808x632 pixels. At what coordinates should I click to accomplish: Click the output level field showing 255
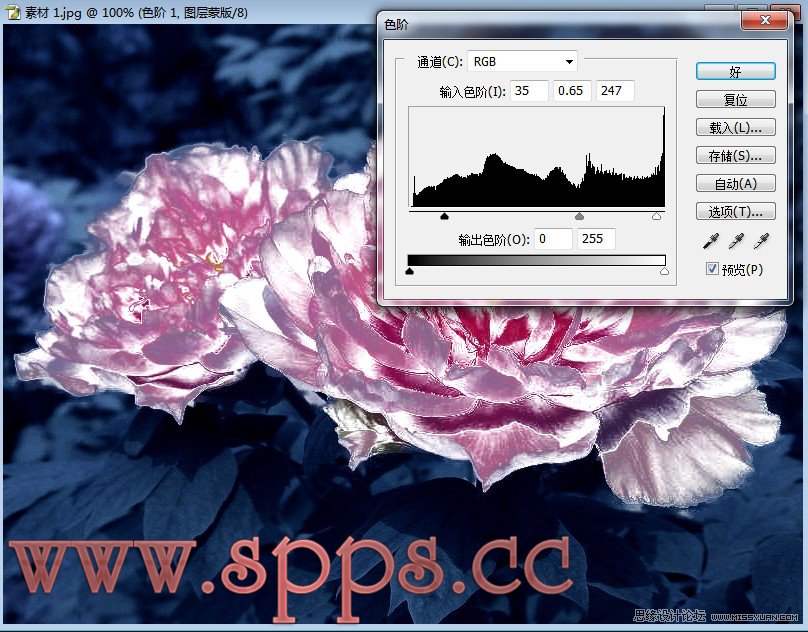tap(596, 239)
